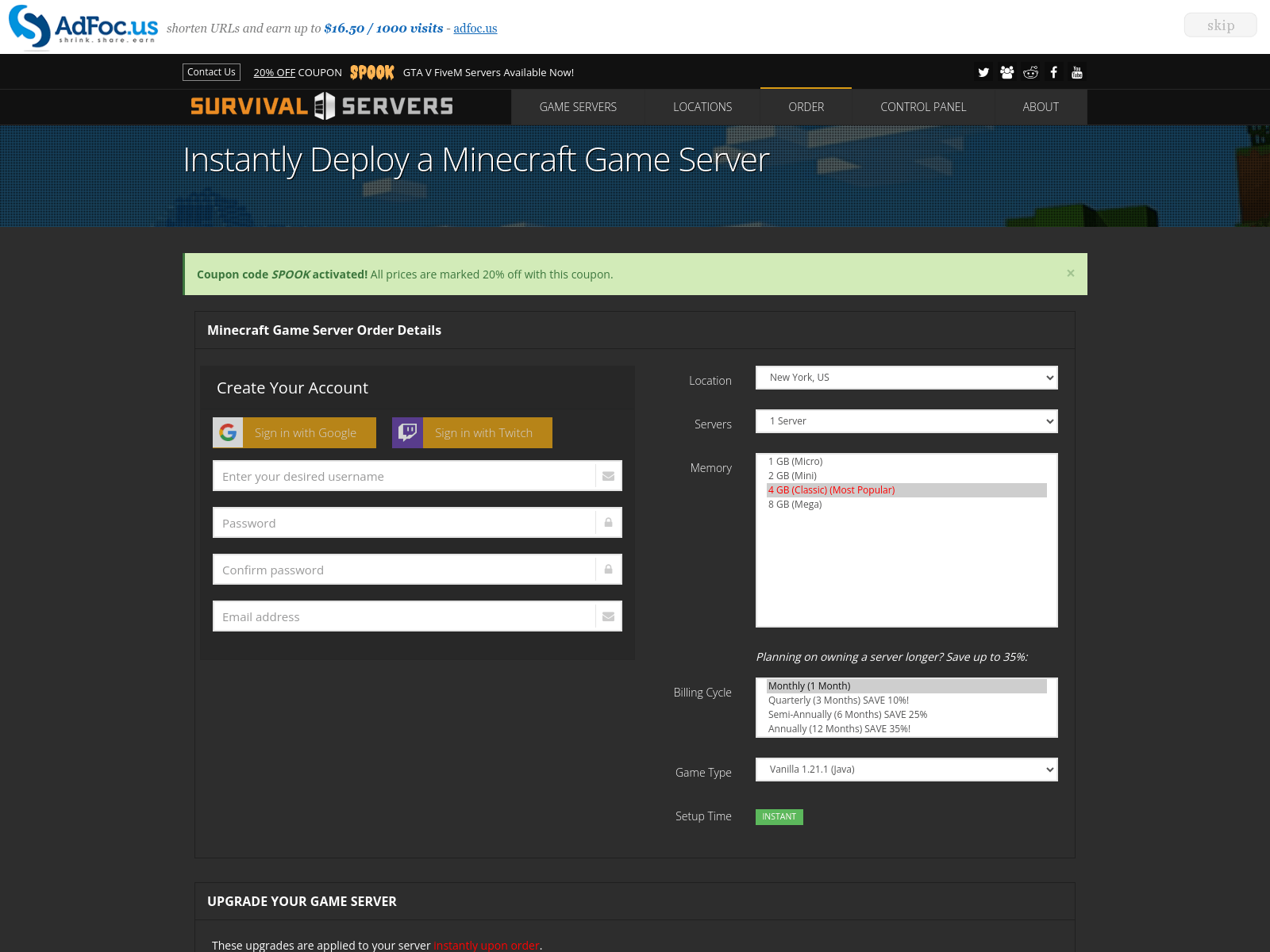The height and width of the screenshot is (952, 1270).
Task: Open the YouTube social icon
Action: click(1077, 72)
